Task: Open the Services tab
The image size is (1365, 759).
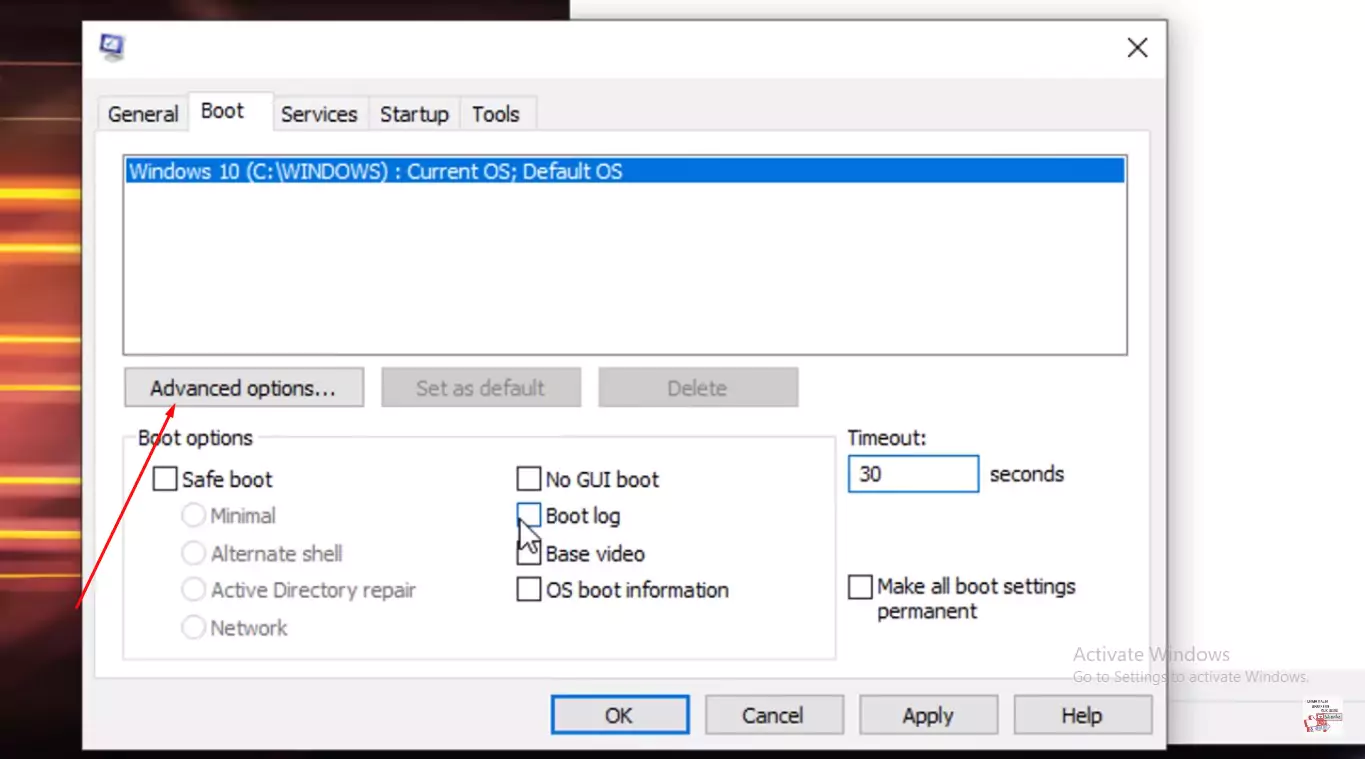Action: (x=319, y=114)
